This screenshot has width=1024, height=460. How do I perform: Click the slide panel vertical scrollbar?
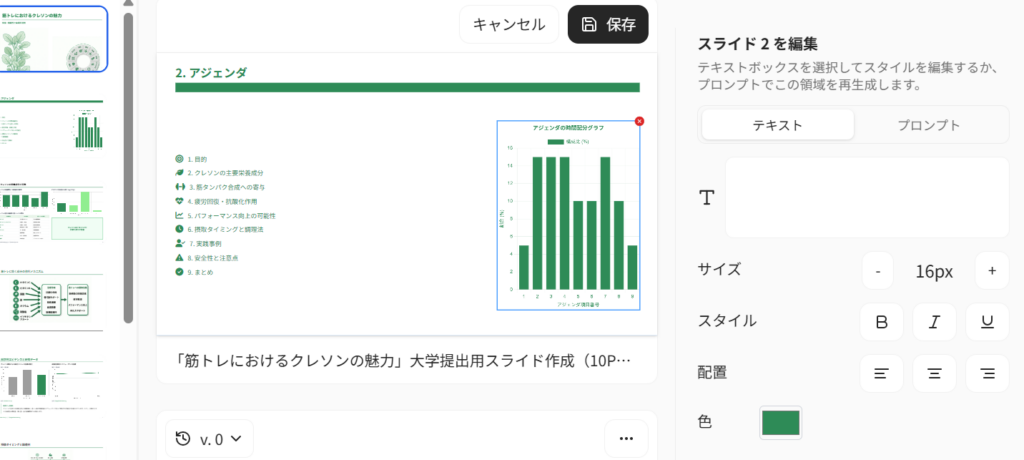[x=128, y=160]
